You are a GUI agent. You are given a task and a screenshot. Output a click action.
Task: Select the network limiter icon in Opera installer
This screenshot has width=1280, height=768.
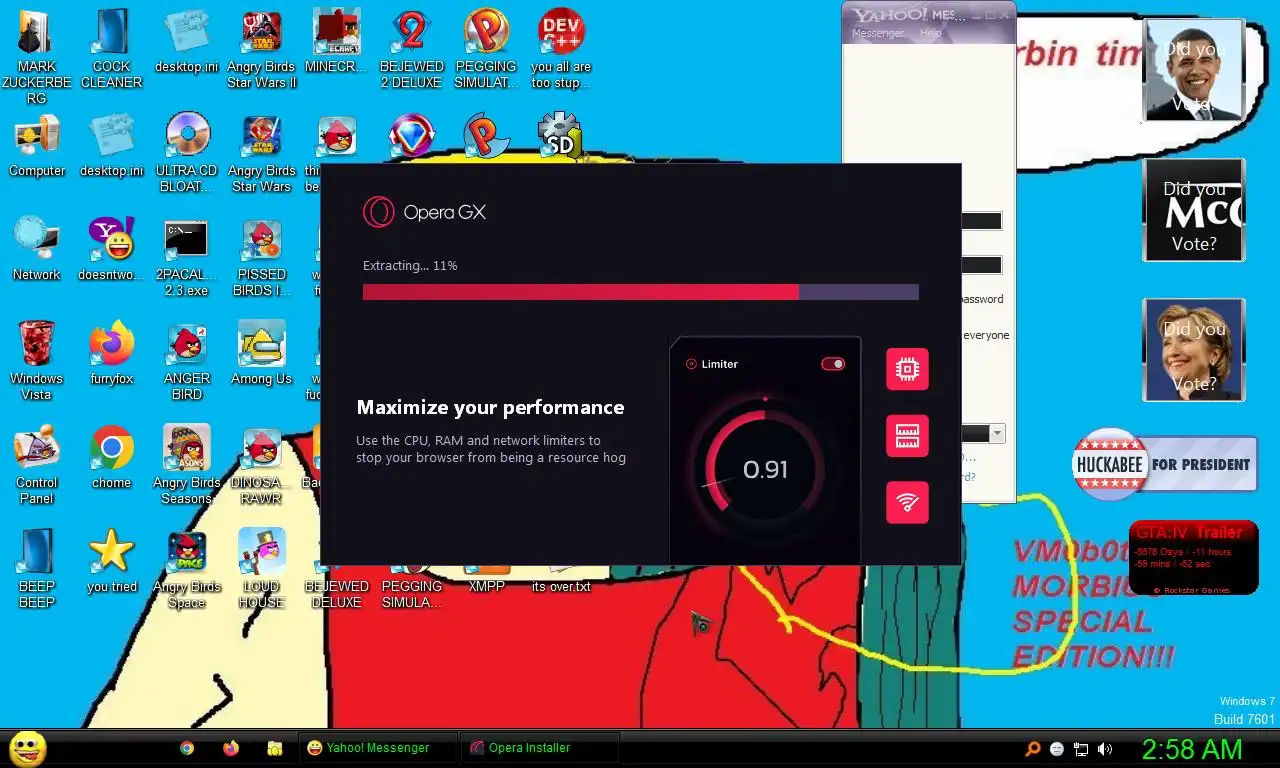(907, 502)
